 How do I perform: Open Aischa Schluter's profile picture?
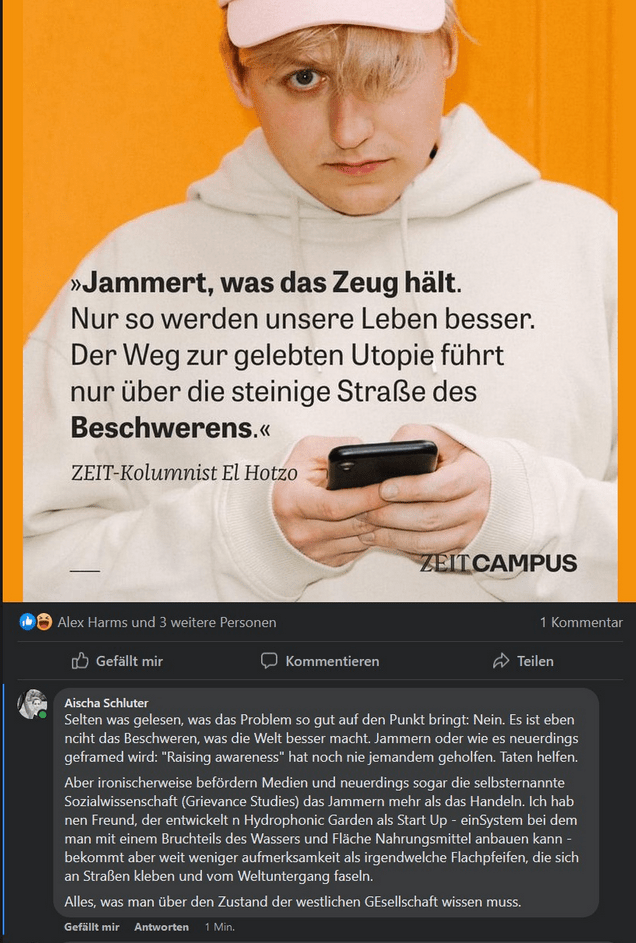pyautogui.click(x=32, y=704)
